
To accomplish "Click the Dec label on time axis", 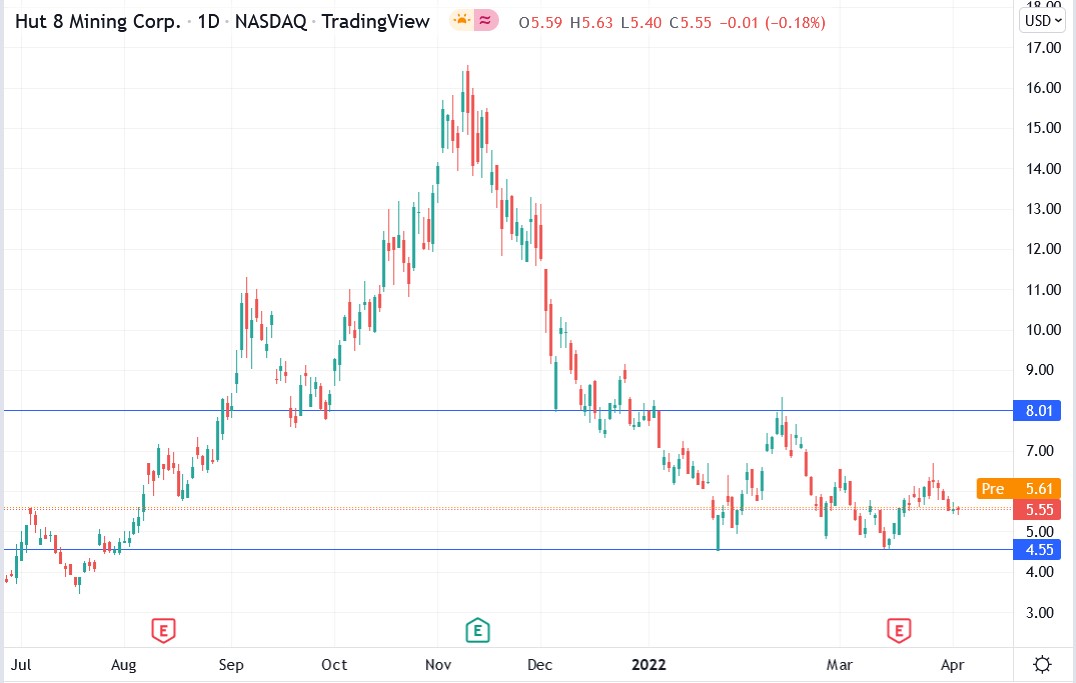I will [x=540, y=664].
